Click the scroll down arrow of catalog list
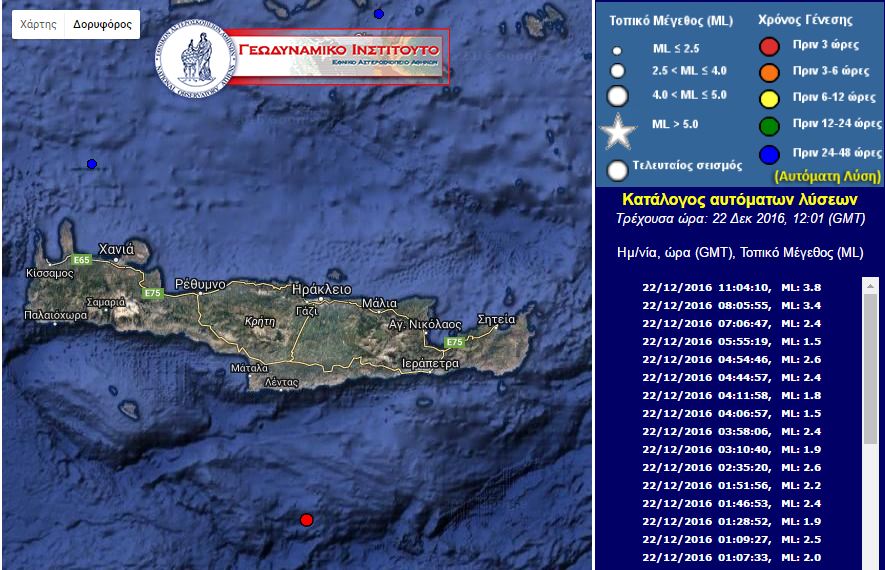The height and width of the screenshot is (570, 885). (x=869, y=562)
